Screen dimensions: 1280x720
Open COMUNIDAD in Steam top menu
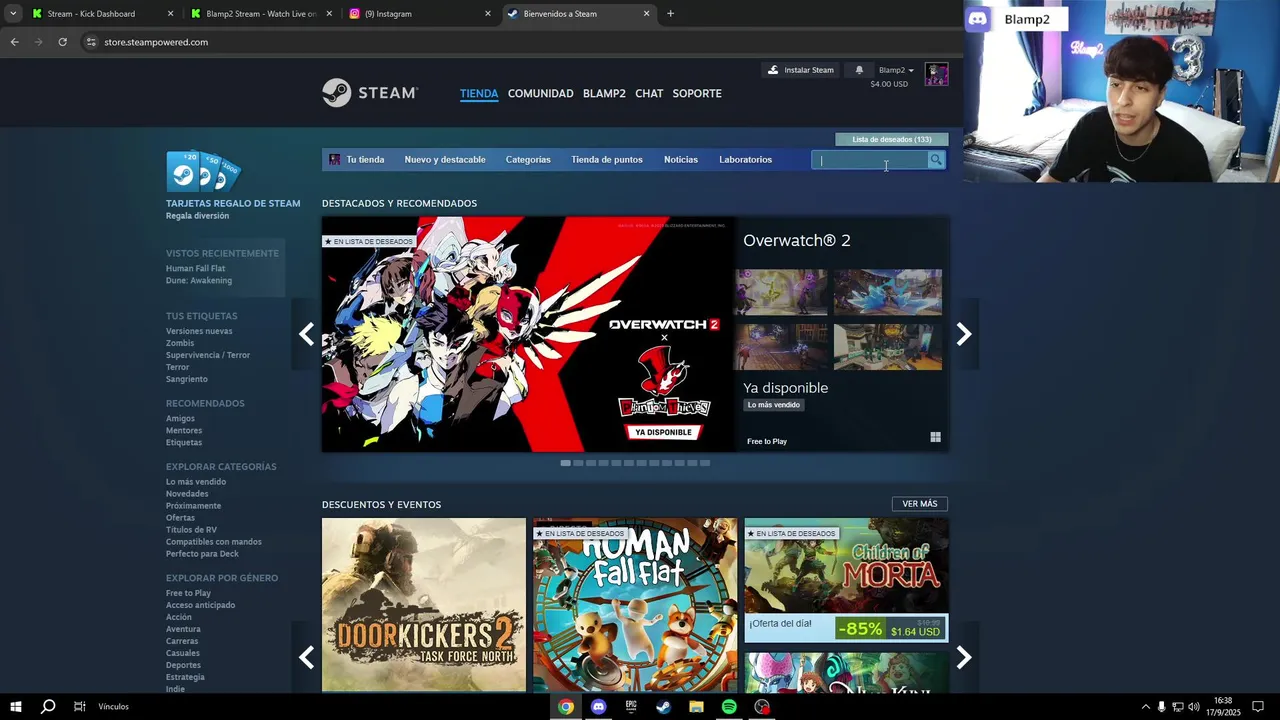540,93
